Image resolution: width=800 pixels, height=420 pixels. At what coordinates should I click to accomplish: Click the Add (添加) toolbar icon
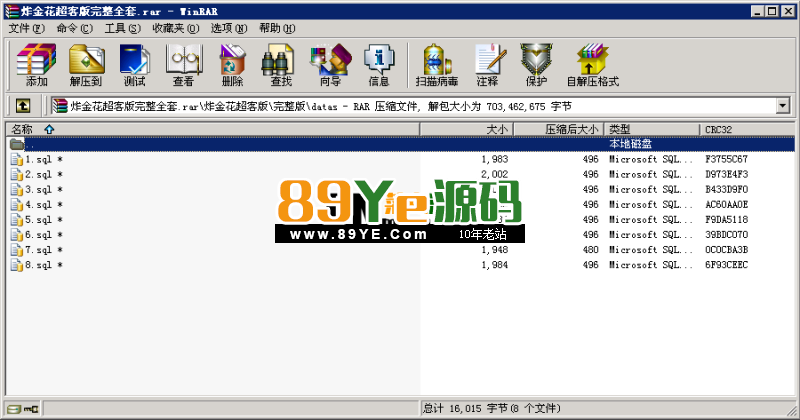tap(36, 65)
